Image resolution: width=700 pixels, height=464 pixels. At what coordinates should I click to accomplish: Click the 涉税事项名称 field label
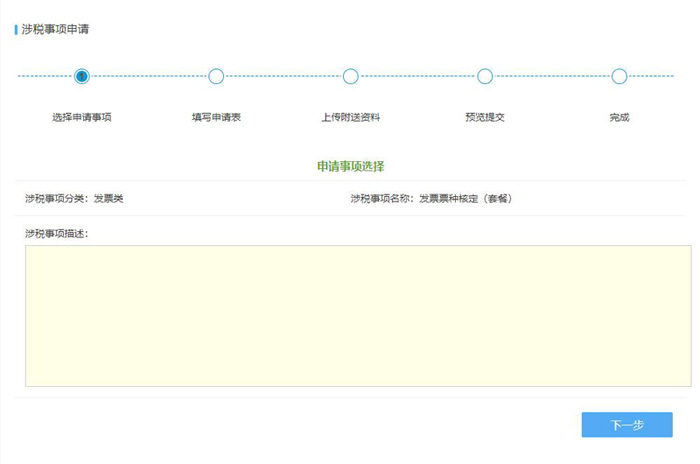click(383, 199)
